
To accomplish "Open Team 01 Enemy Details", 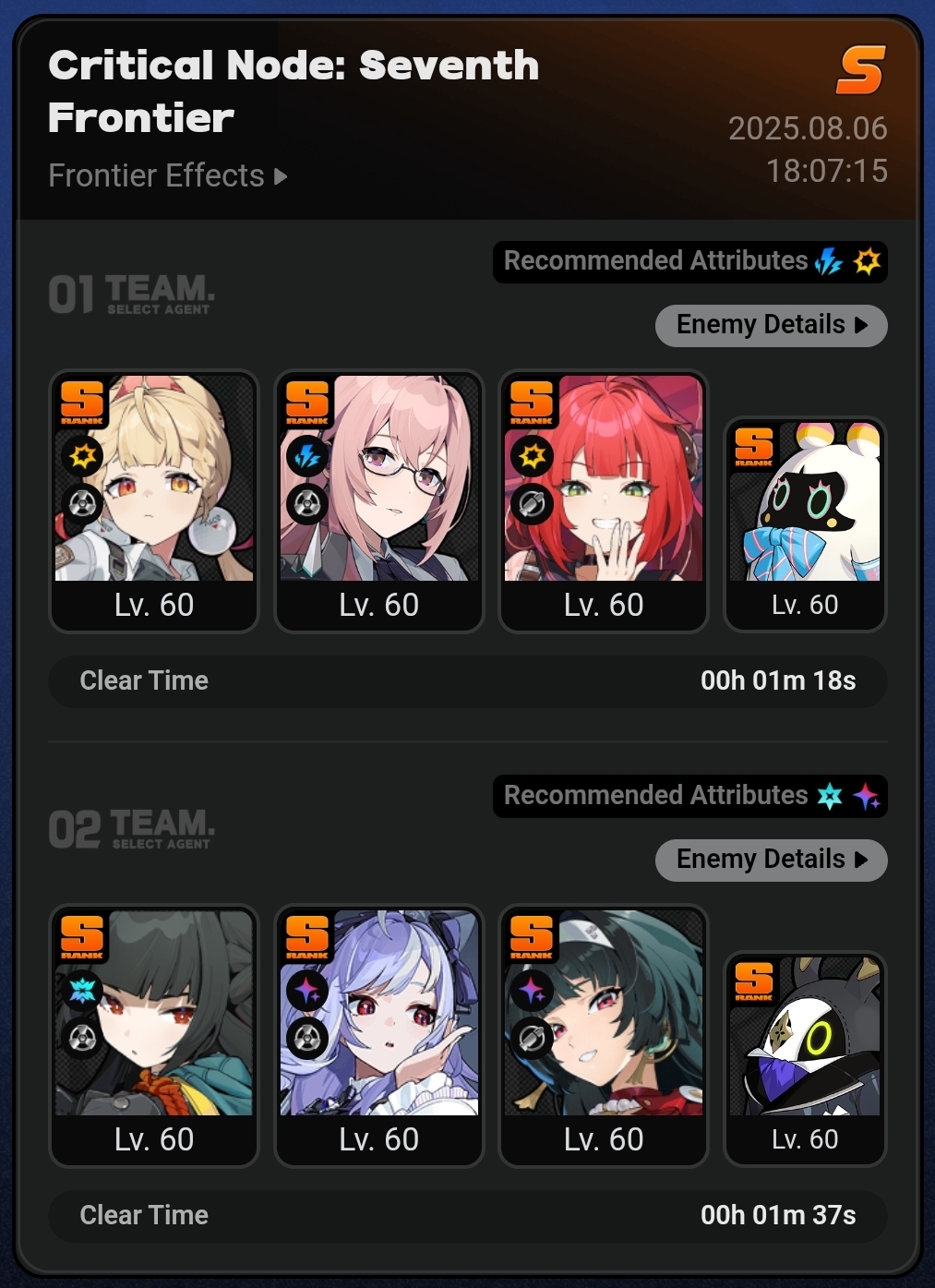I will click(x=772, y=325).
